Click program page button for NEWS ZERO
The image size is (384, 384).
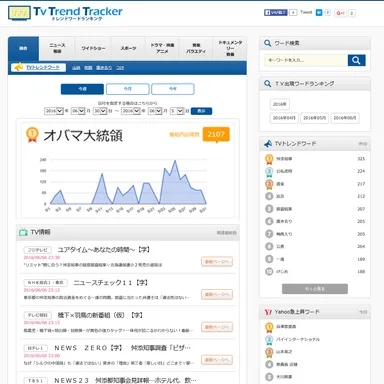click(x=217, y=360)
